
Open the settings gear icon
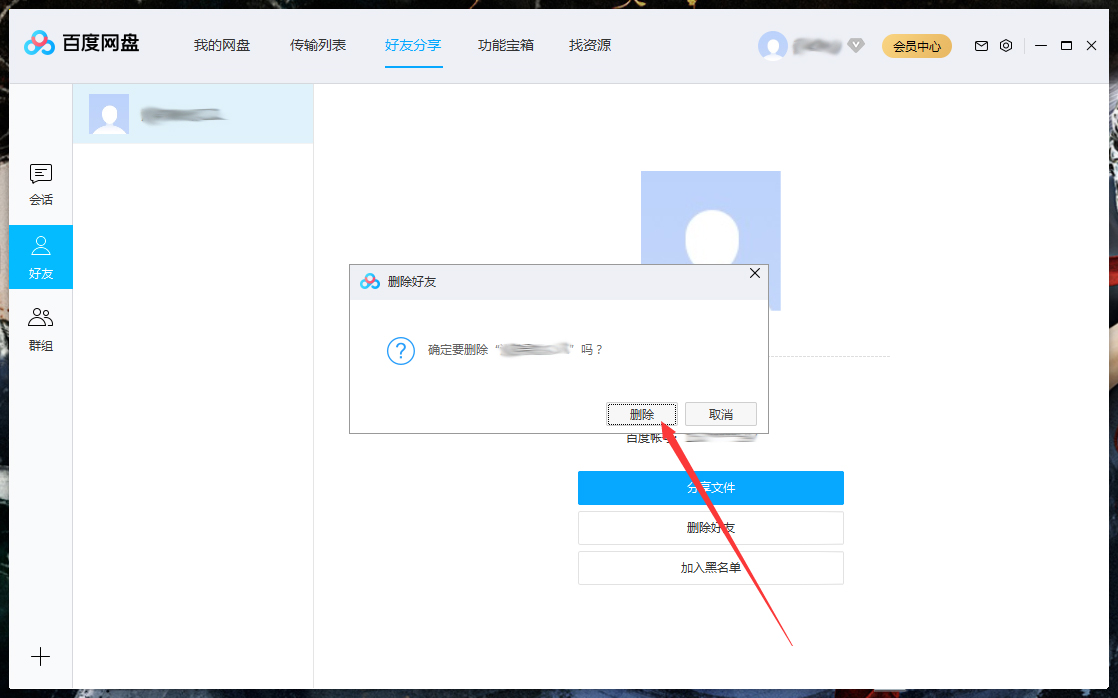coord(1006,45)
